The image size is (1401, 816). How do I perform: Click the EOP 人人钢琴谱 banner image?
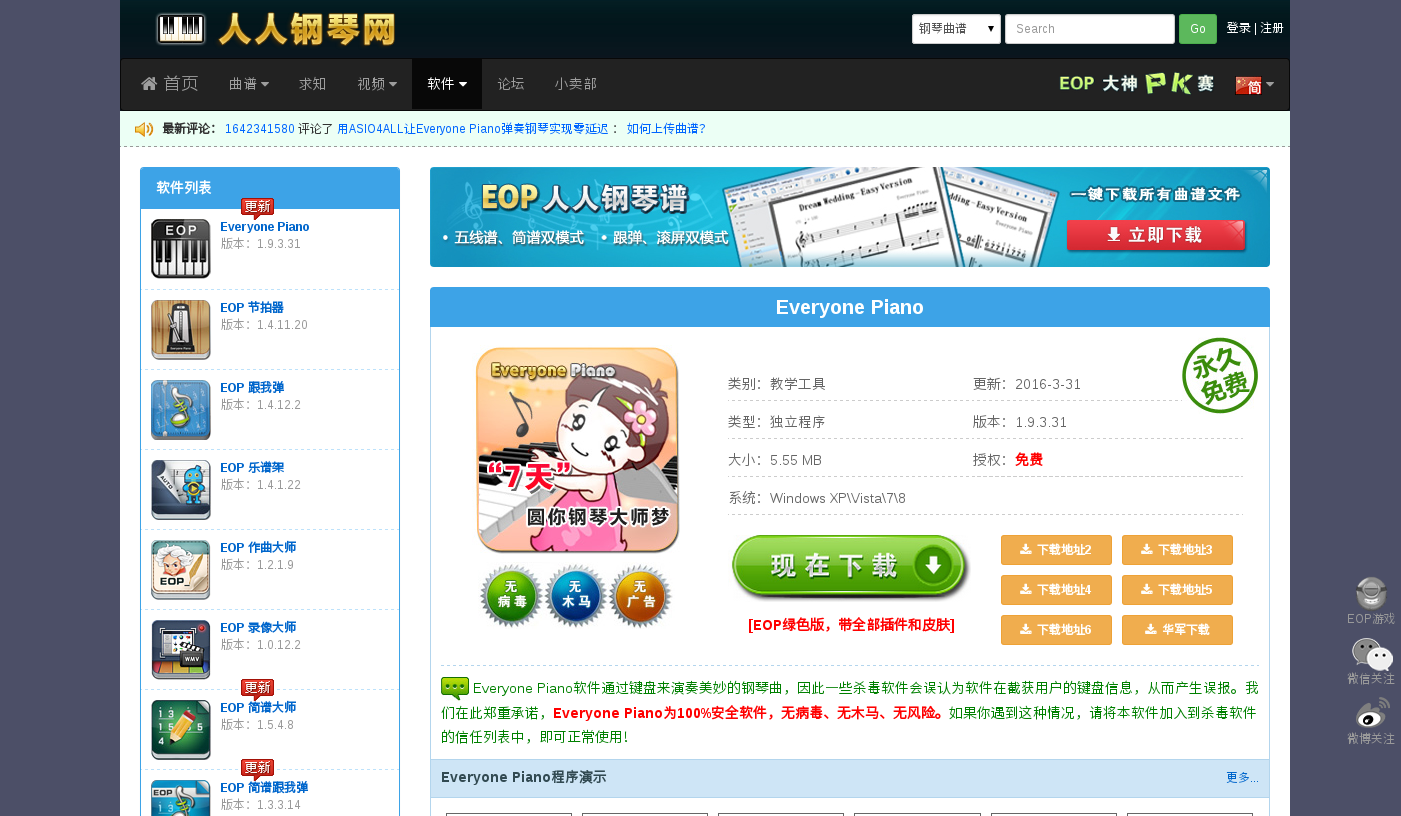click(x=850, y=217)
